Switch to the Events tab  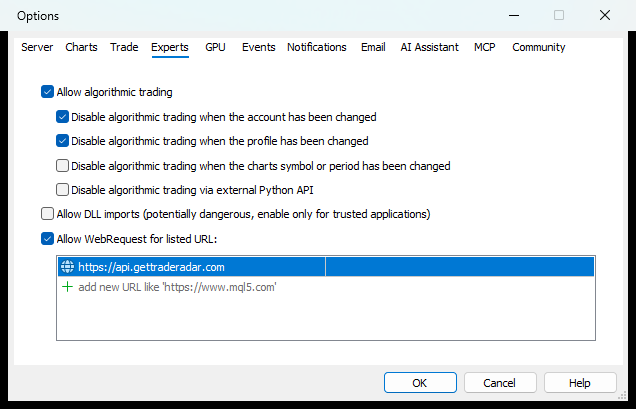[x=259, y=47]
